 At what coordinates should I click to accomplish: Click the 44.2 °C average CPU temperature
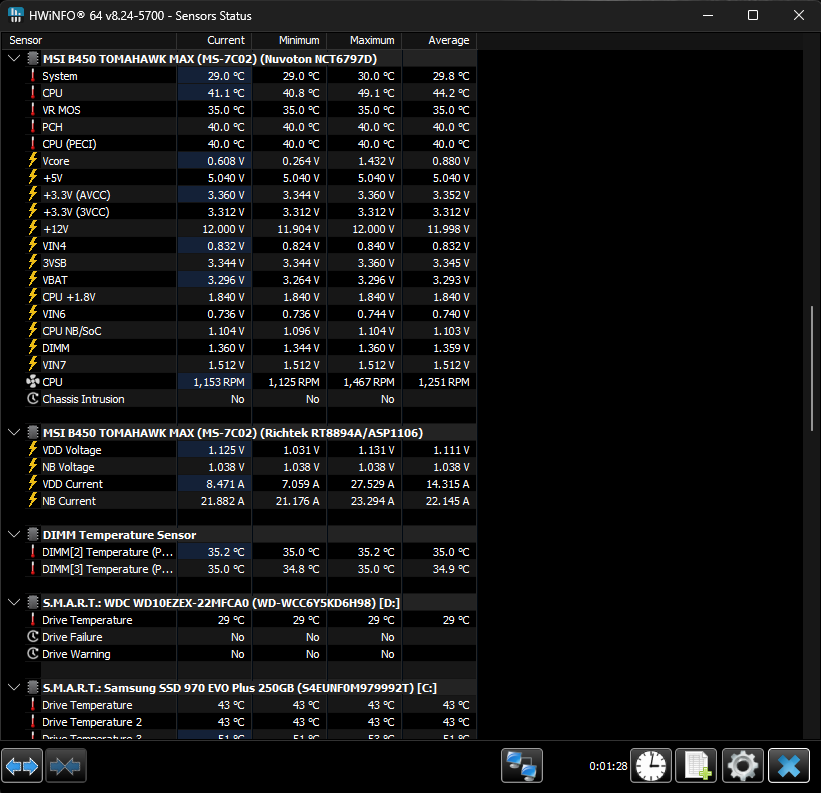(451, 93)
